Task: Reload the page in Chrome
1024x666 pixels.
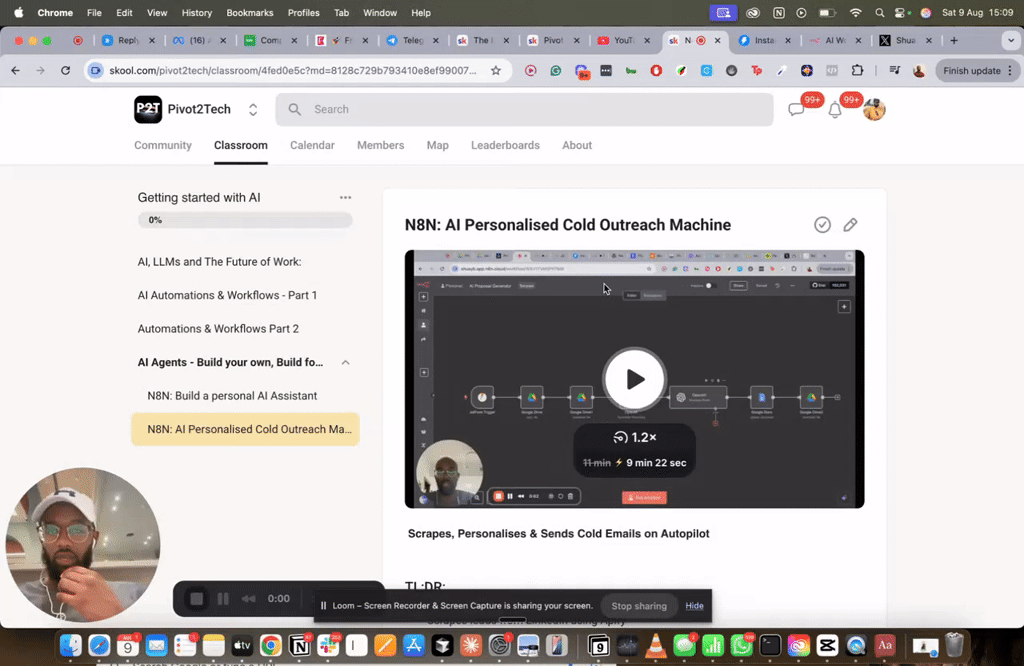Action: (x=65, y=71)
